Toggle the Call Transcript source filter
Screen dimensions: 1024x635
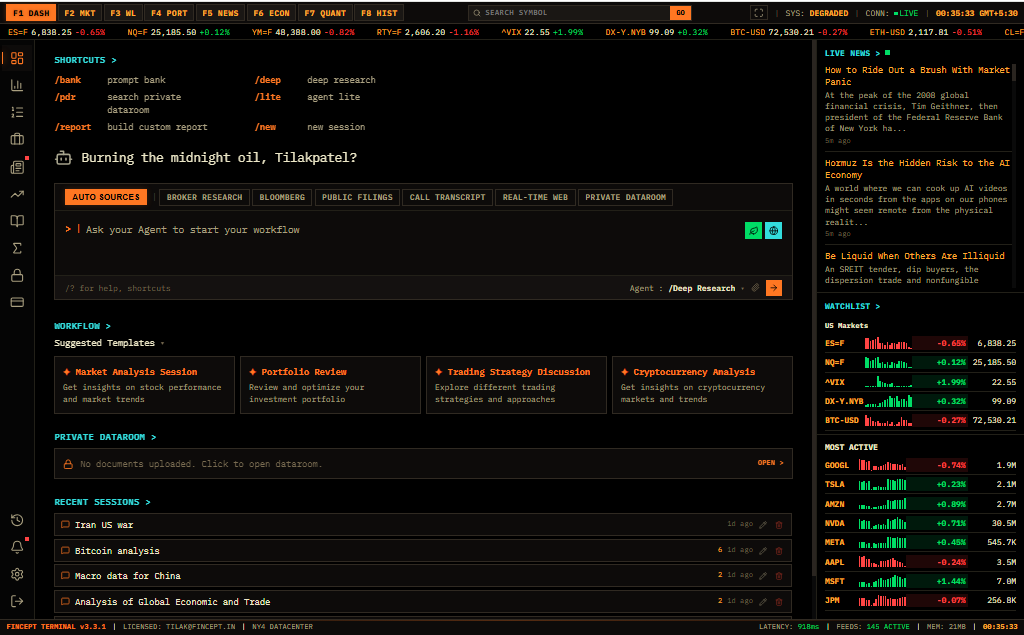point(447,197)
